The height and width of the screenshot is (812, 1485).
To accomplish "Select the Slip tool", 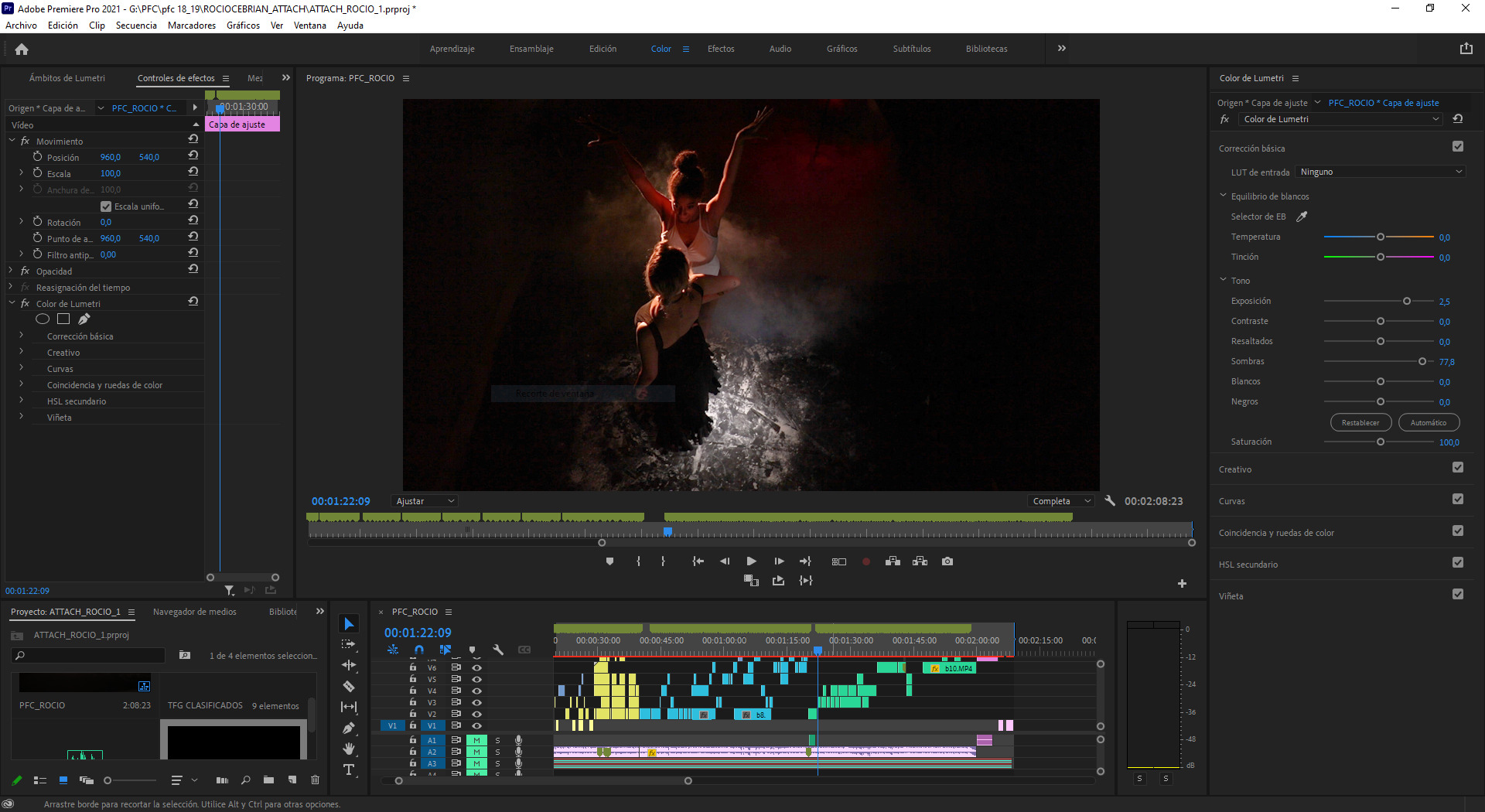I will [349, 707].
